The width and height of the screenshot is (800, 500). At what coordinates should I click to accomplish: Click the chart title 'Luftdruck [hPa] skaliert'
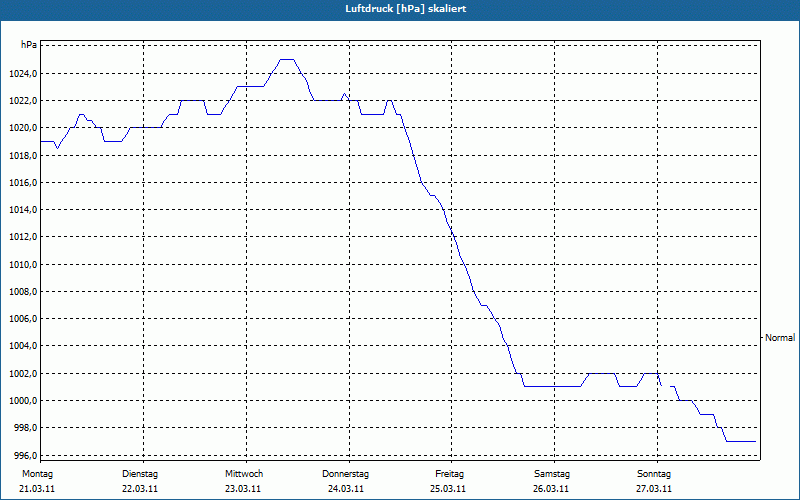coord(405,9)
